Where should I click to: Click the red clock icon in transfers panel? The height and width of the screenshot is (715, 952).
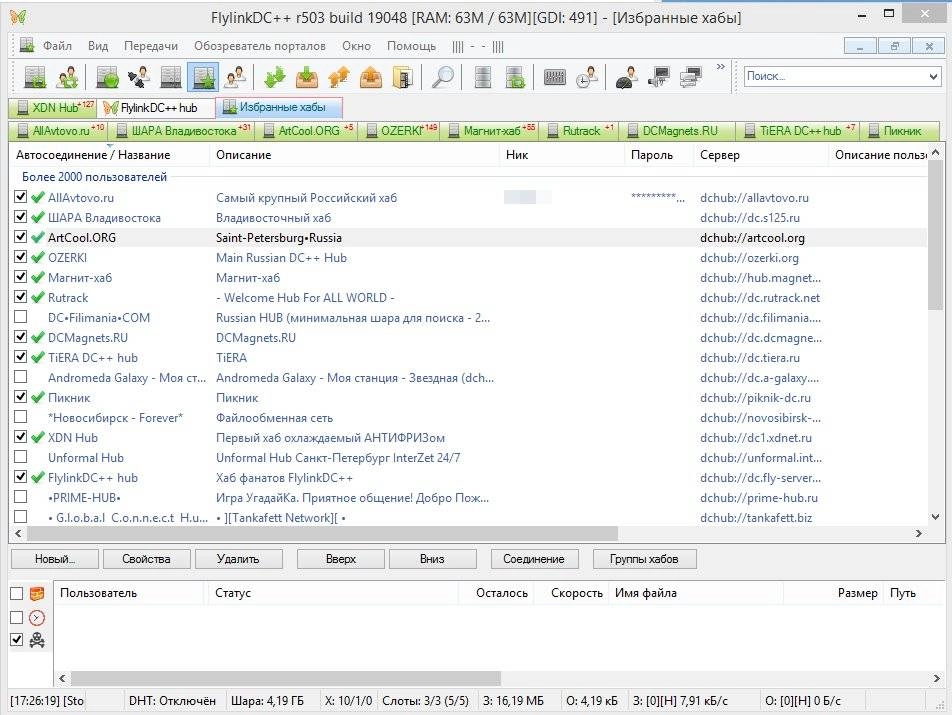37,618
